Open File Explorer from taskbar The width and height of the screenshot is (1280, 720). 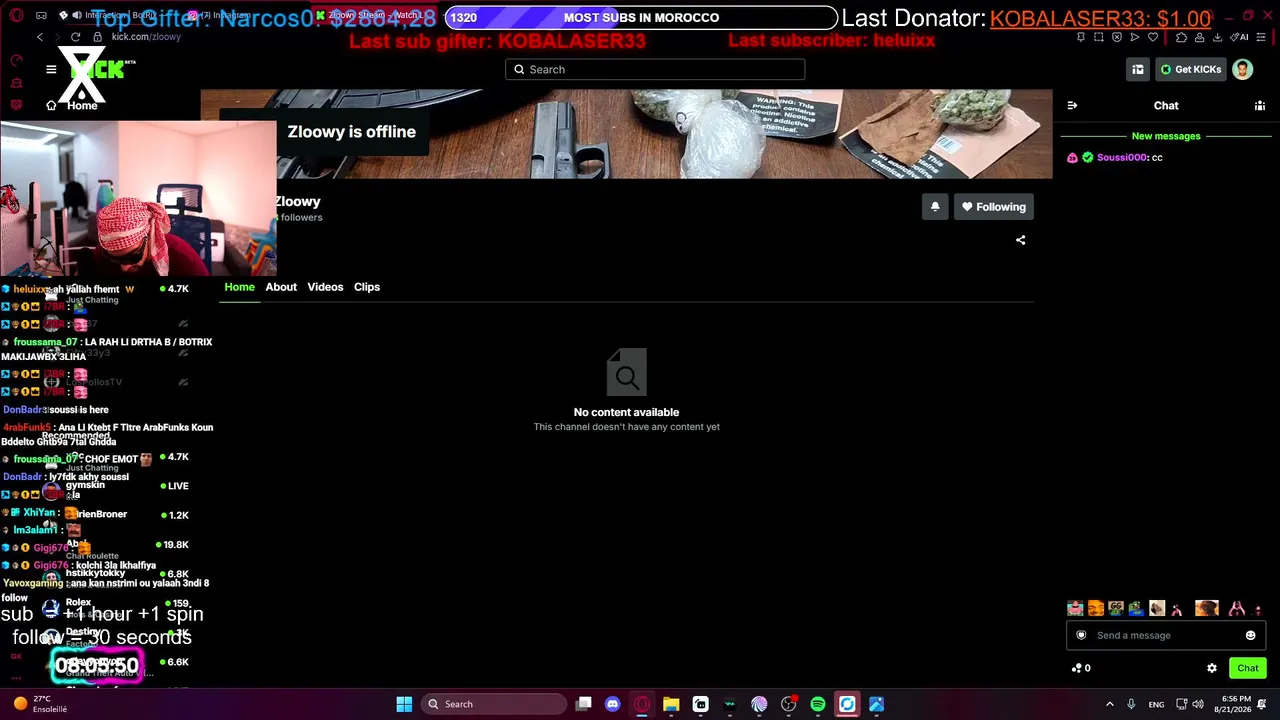tap(671, 704)
